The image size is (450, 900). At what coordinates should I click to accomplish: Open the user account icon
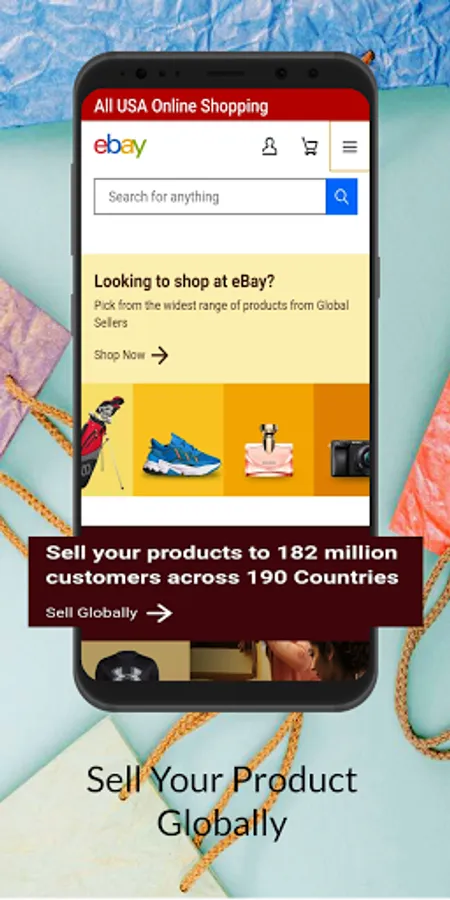[x=269, y=146]
